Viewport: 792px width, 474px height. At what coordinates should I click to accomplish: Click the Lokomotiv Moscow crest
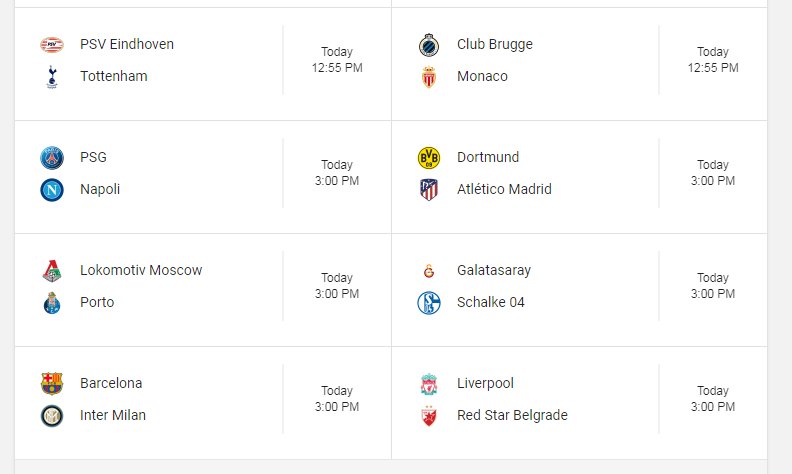[52, 271]
